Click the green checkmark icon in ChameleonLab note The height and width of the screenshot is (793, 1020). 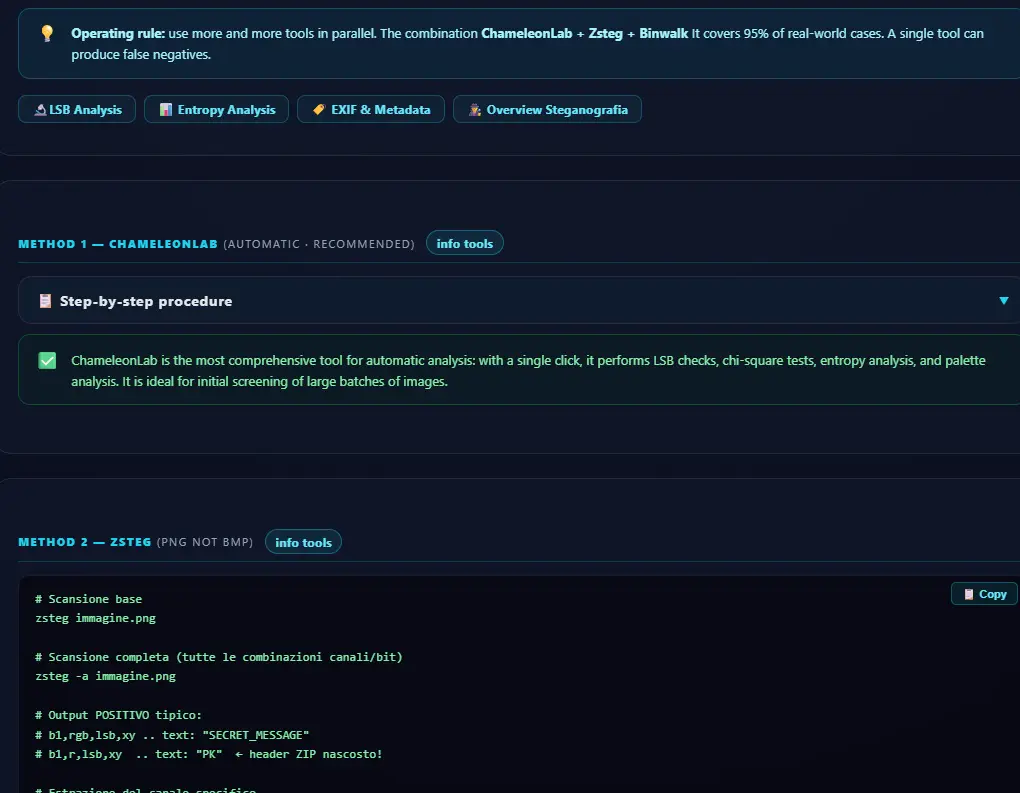point(47,360)
